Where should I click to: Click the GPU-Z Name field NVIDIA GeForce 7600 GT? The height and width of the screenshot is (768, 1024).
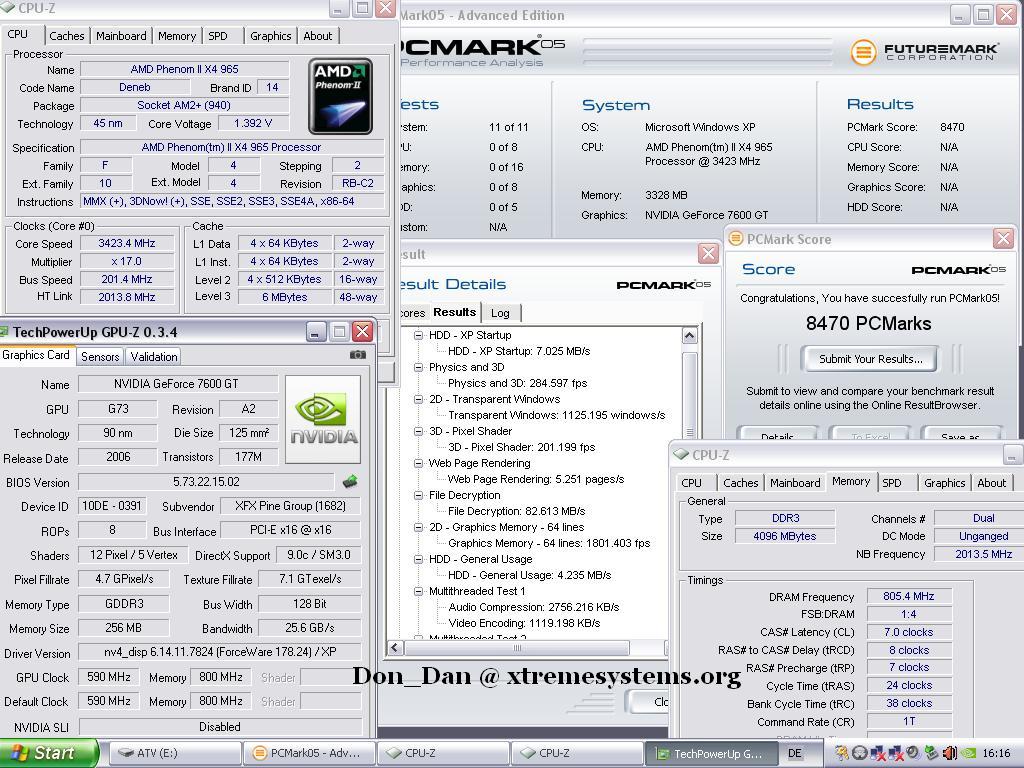pos(176,384)
